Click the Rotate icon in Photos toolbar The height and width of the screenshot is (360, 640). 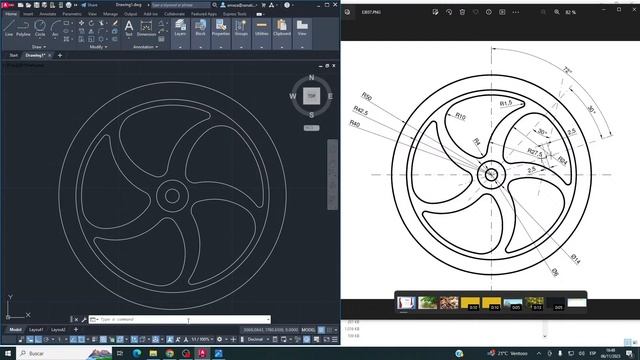tap(449, 12)
